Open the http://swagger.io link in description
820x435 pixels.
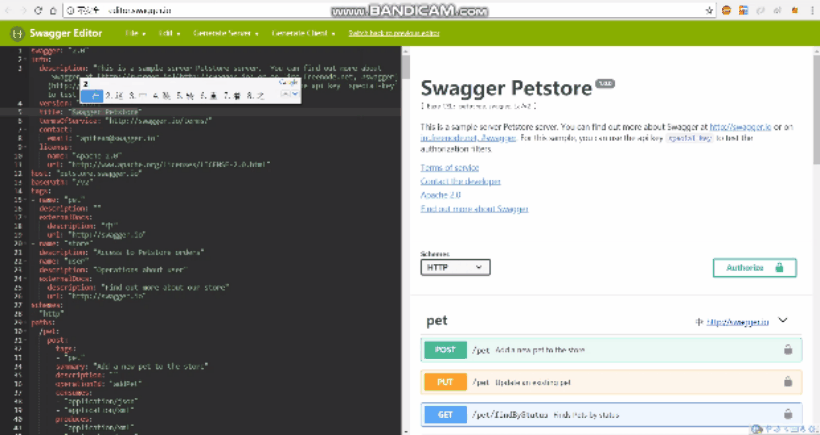(x=740, y=127)
